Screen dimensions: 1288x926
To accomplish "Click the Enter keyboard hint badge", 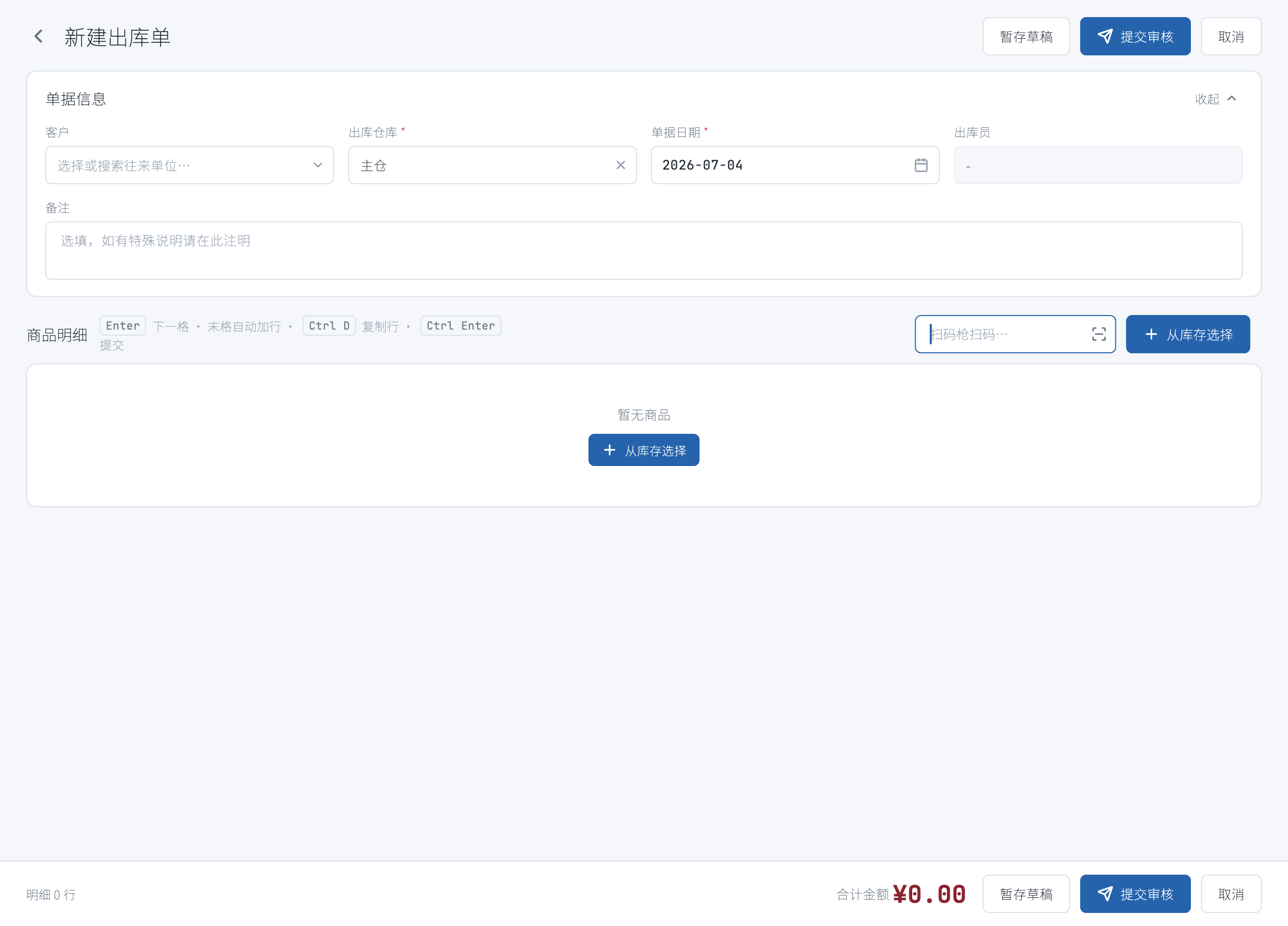I will (123, 326).
